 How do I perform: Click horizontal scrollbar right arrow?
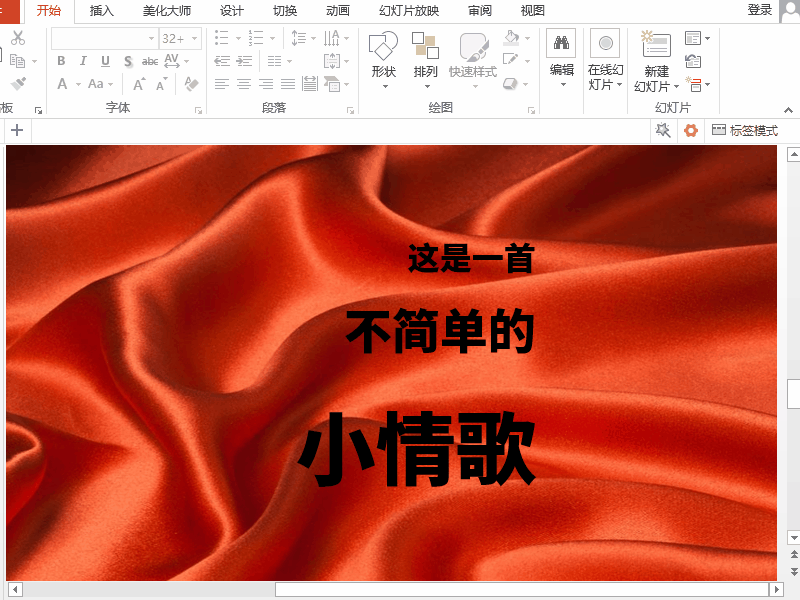coord(776,589)
